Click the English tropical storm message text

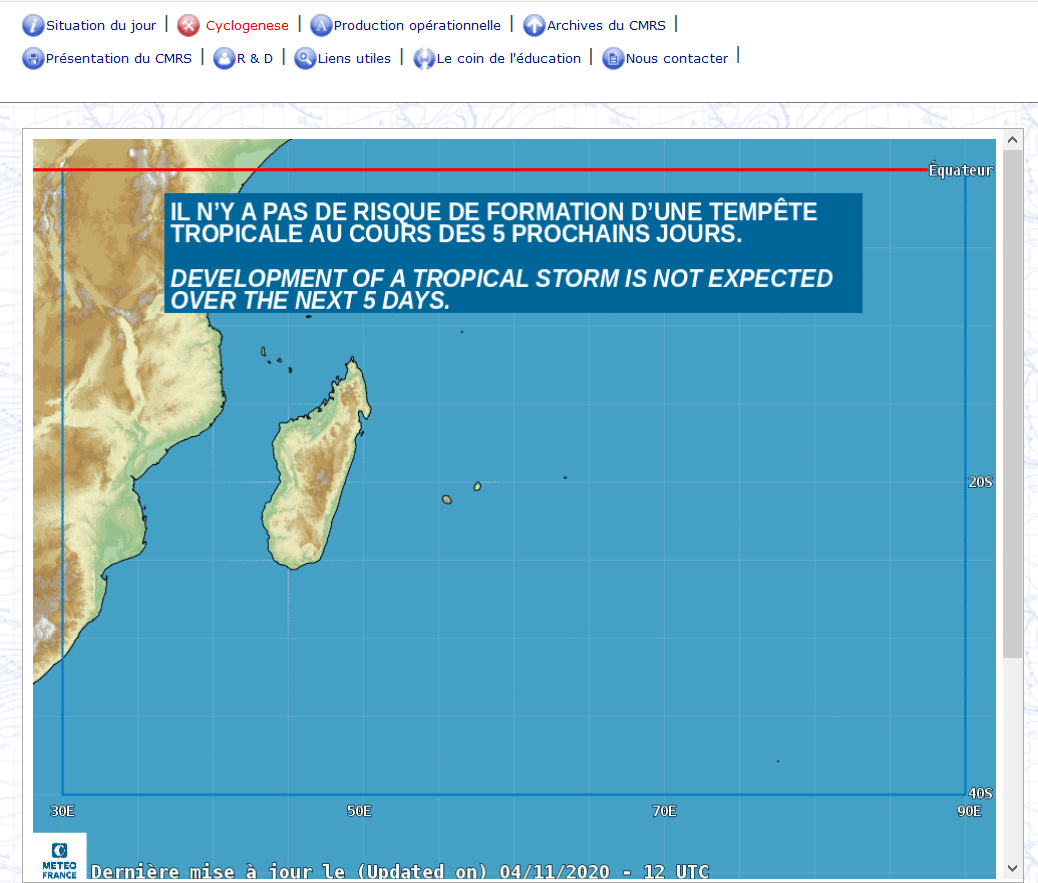[501, 289]
